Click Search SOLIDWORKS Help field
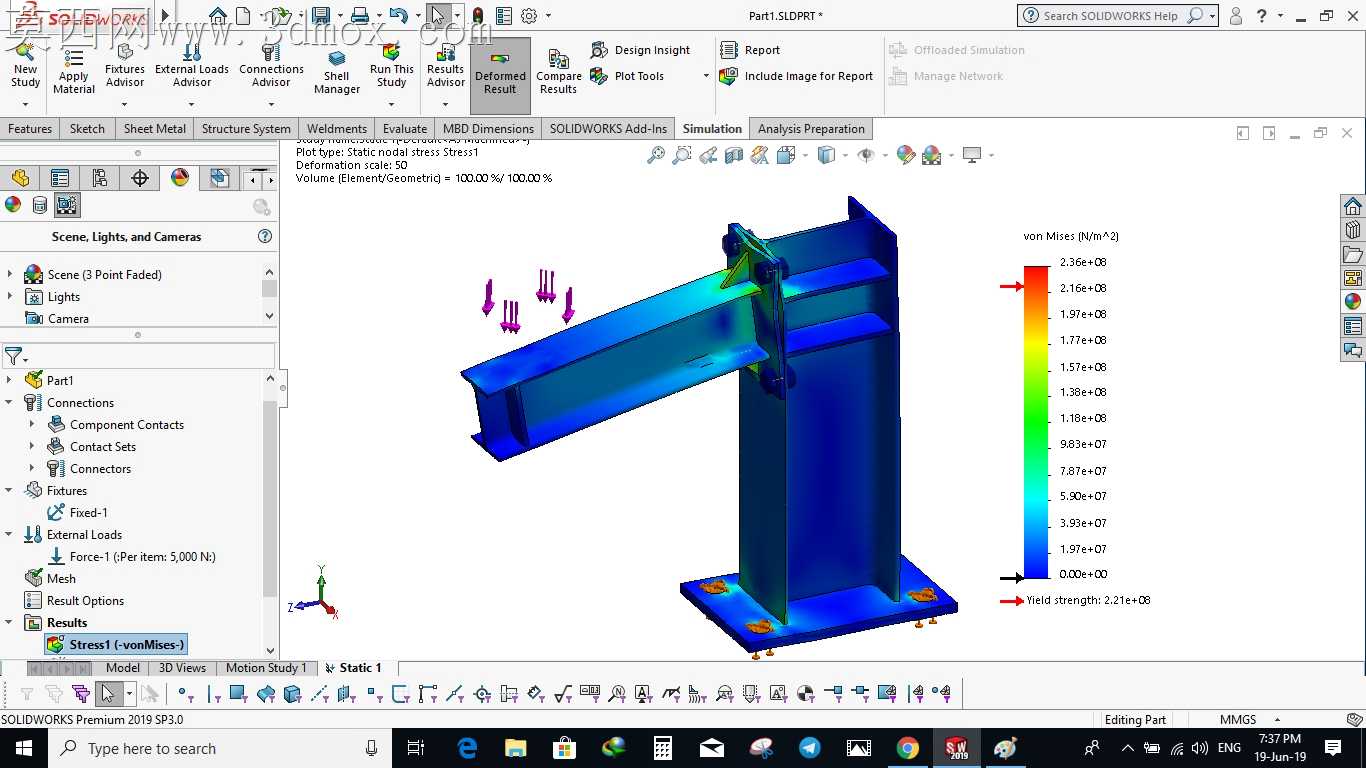 [1111, 15]
